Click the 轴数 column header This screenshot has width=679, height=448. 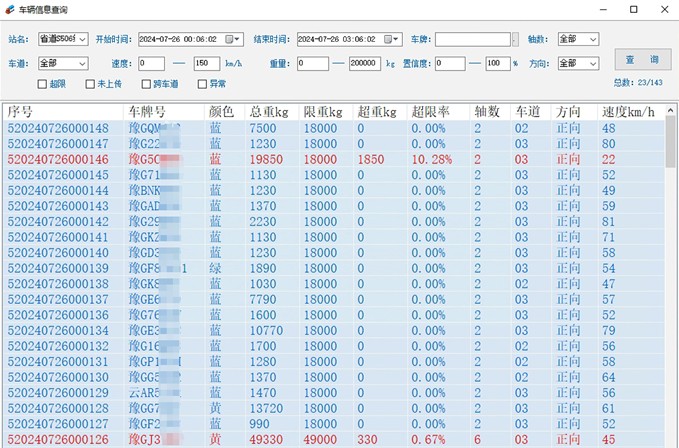pyautogui.click(x=490, y=112)
